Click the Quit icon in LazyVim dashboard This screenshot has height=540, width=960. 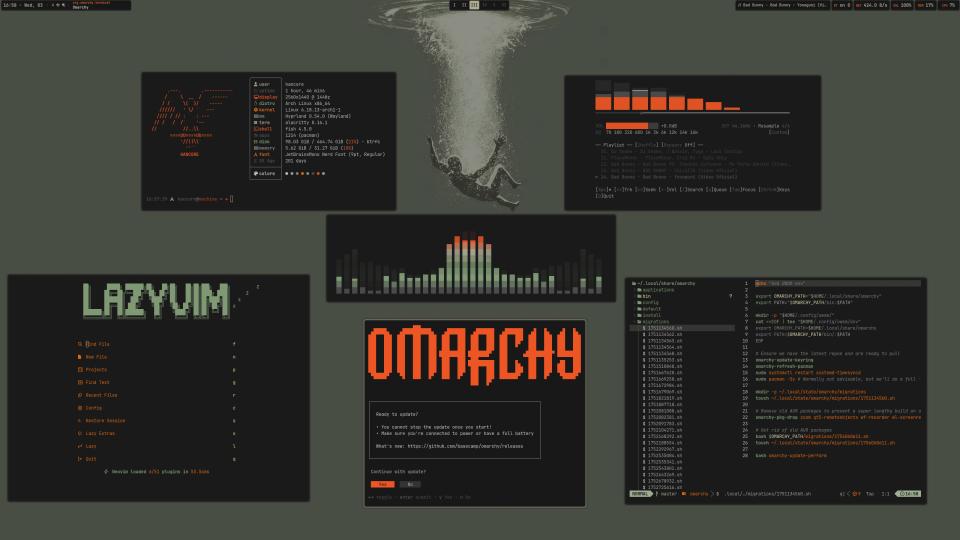point(79,459)
